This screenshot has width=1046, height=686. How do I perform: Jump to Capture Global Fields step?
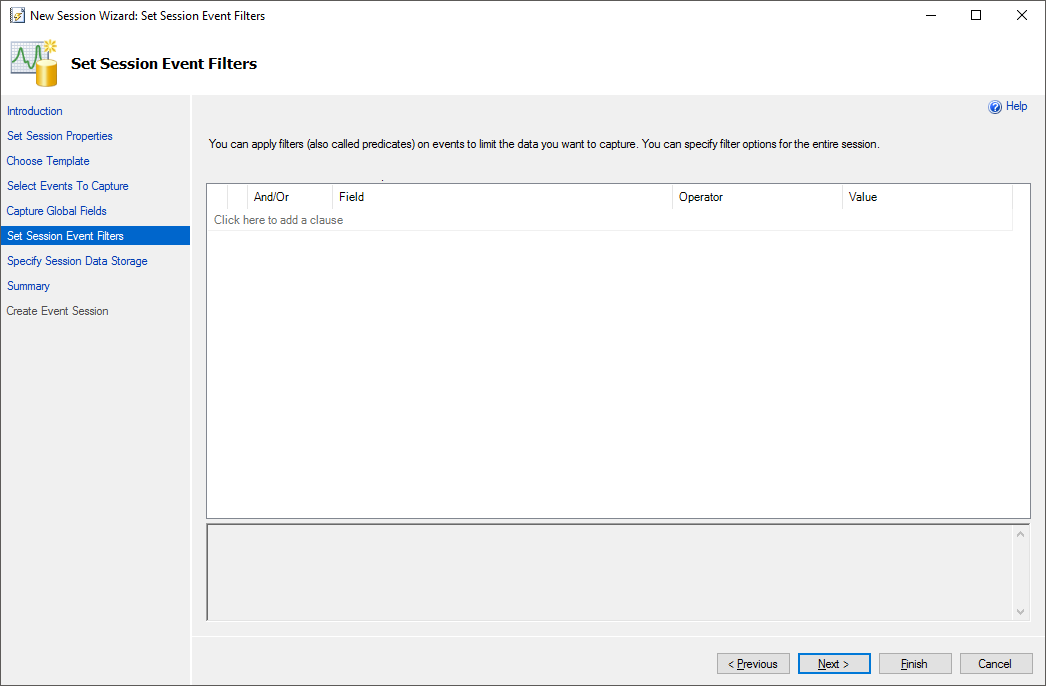click(x=57, y=211)
